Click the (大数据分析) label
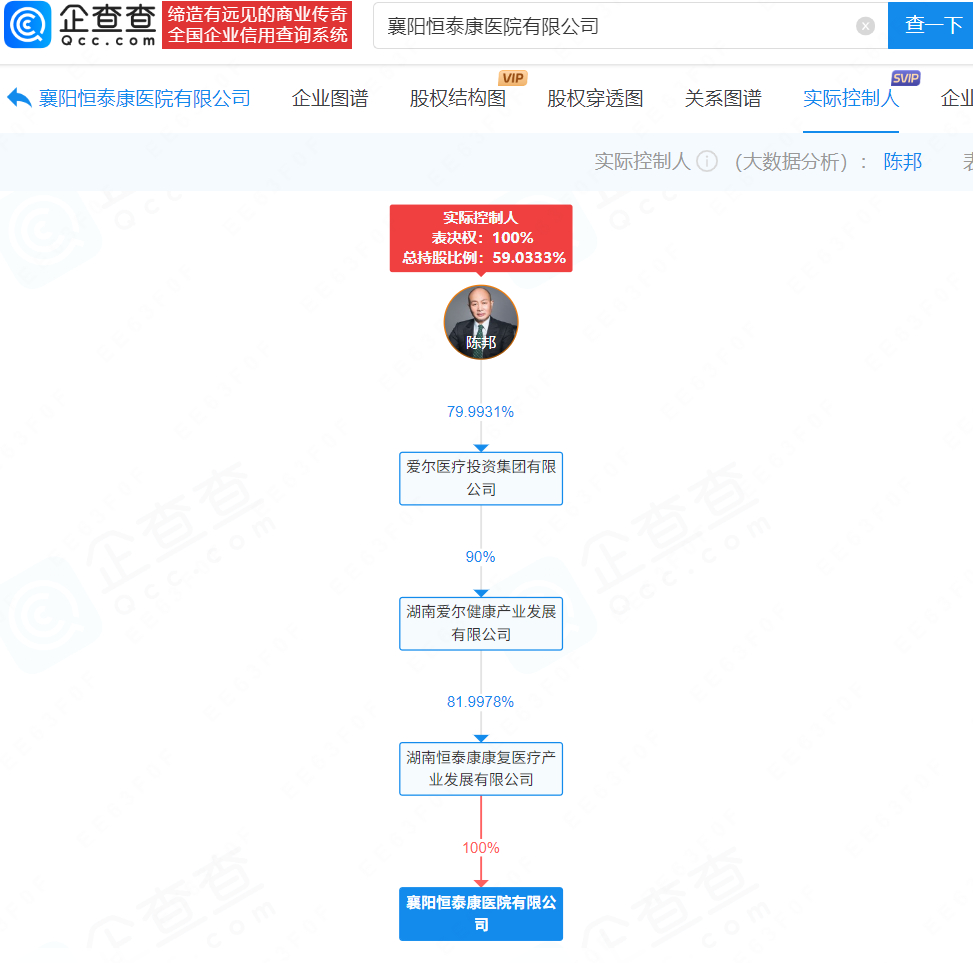 [791, 161]
